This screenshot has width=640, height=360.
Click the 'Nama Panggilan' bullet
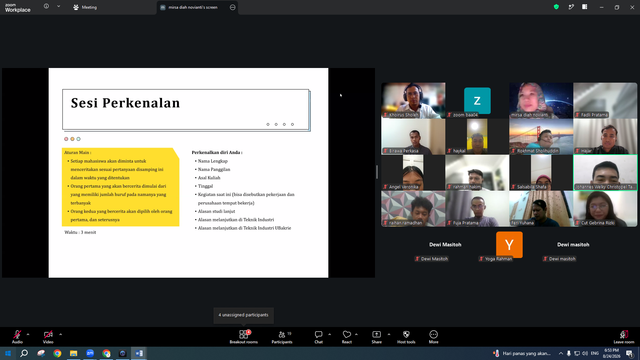(214, 169)
